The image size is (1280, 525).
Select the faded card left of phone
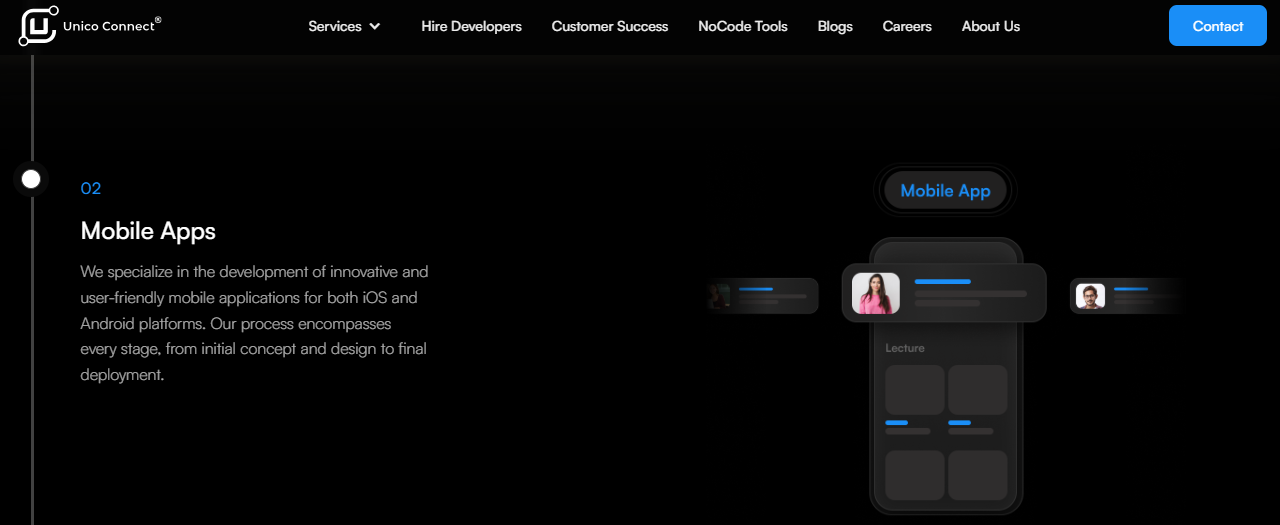pos(762,296)
